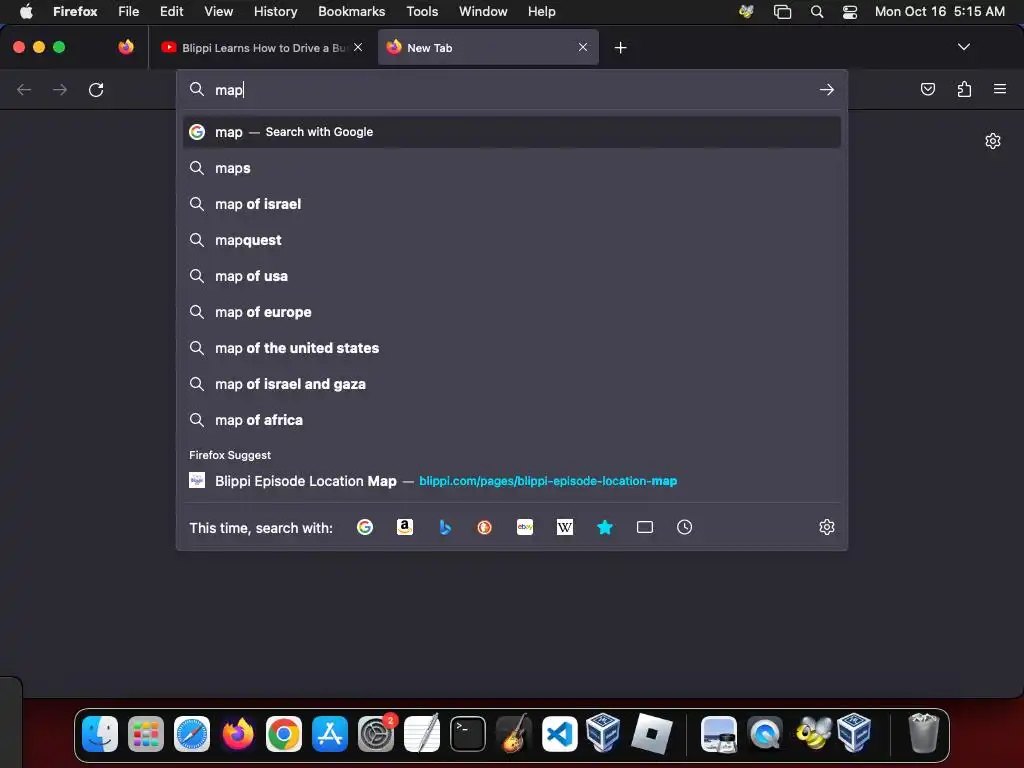The height and width of the screenshot is (768, 1024).
Task: Open Launchpad from the Dock
Action: point(146,734)
